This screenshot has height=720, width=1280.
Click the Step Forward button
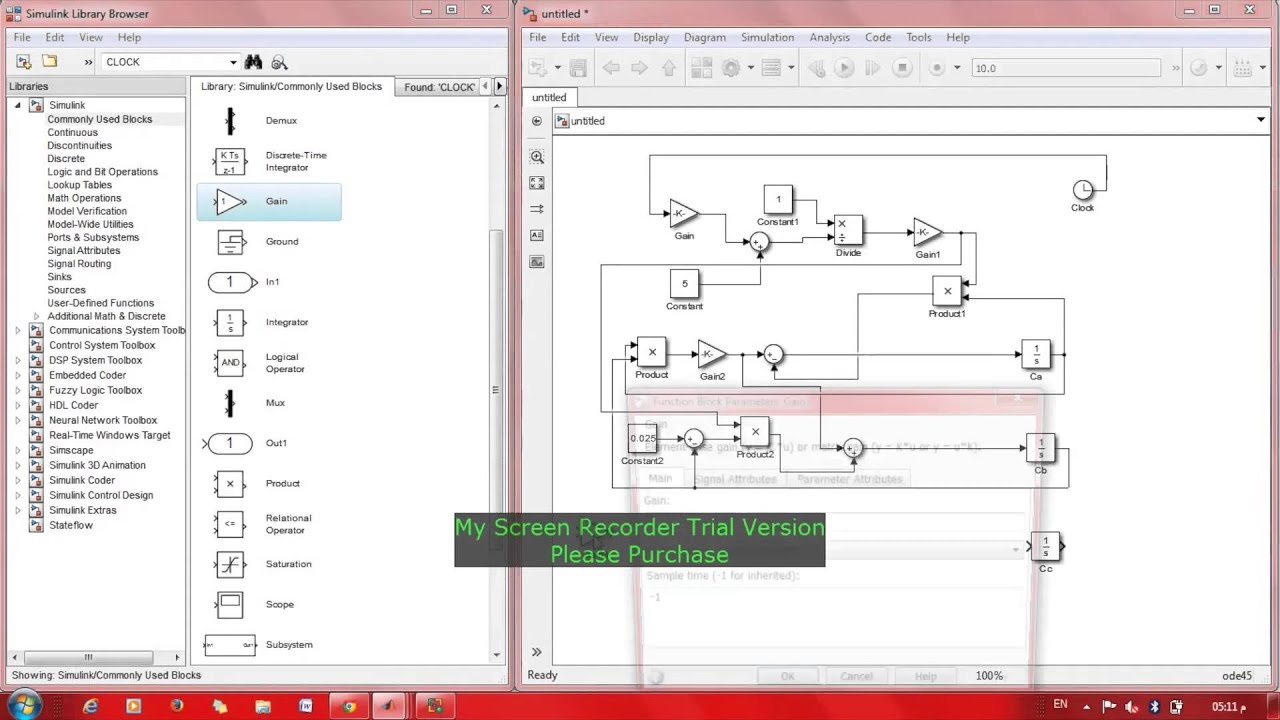coord(872,68)
